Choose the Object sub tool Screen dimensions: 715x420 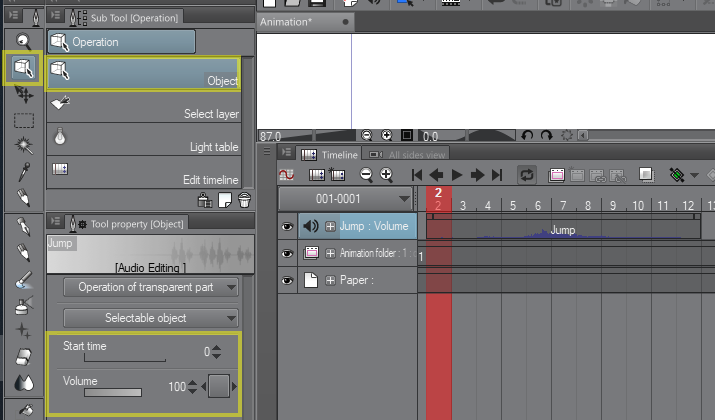(143, 73)
